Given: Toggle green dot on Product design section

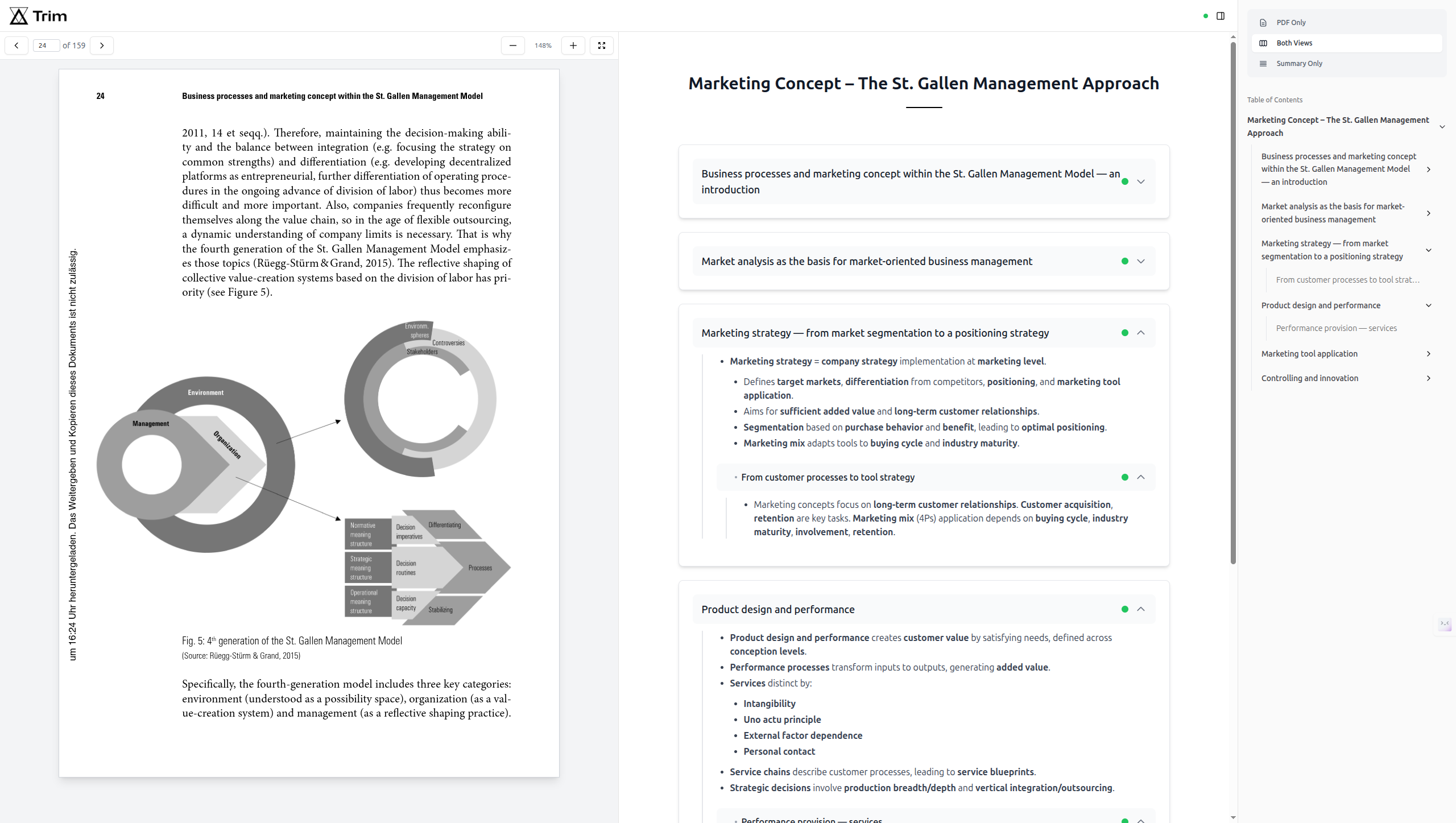Looking at the screenshot, I should (x=1124, y=609).
